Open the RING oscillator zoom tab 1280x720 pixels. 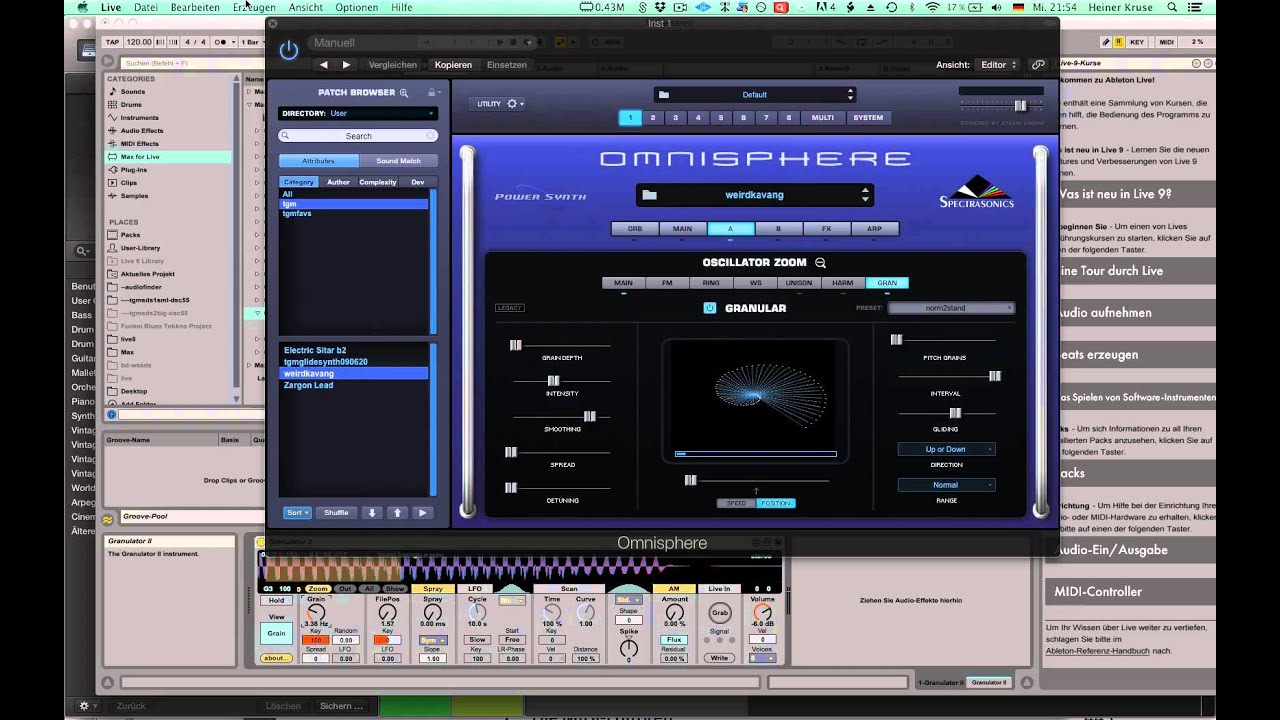click(x=711, y=283)
